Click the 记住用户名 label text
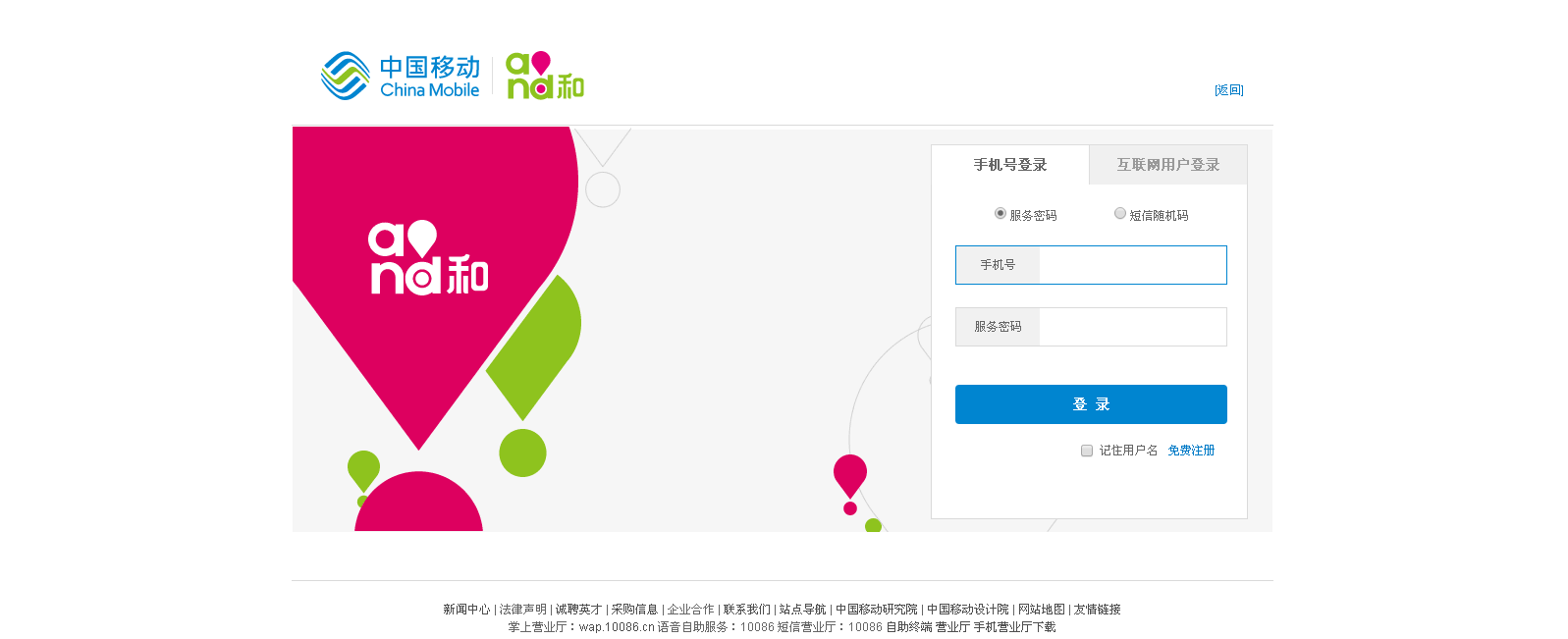The image size is (1568, 639). [1128, 451]
